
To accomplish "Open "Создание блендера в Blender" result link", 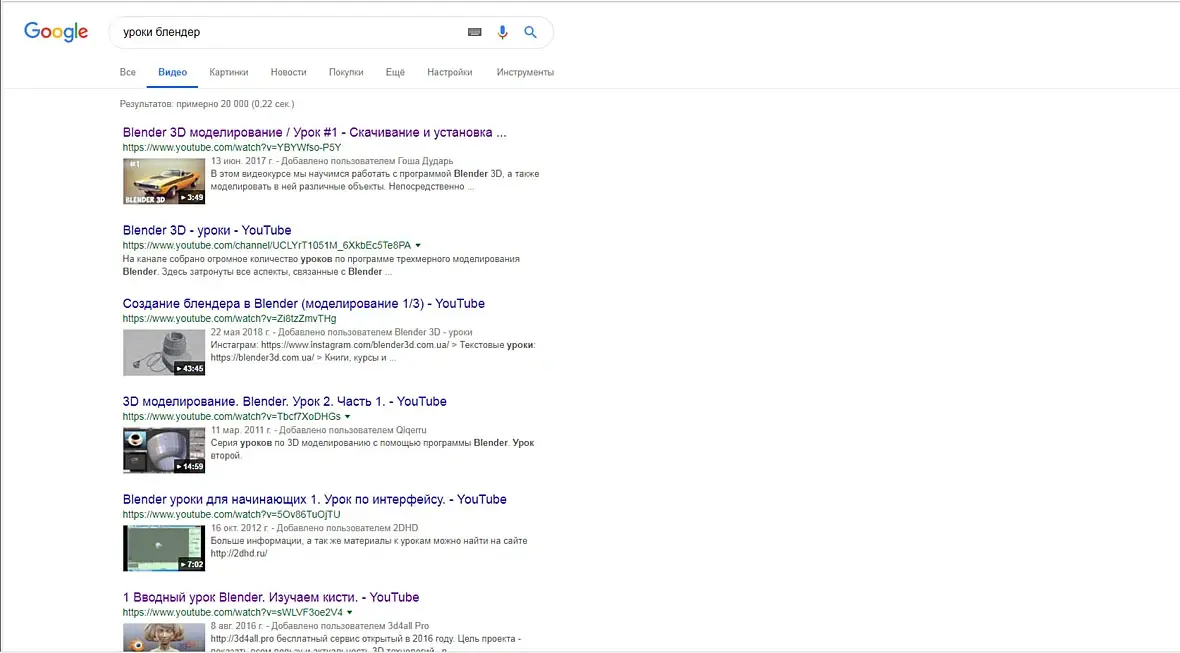I will [304, 303].
